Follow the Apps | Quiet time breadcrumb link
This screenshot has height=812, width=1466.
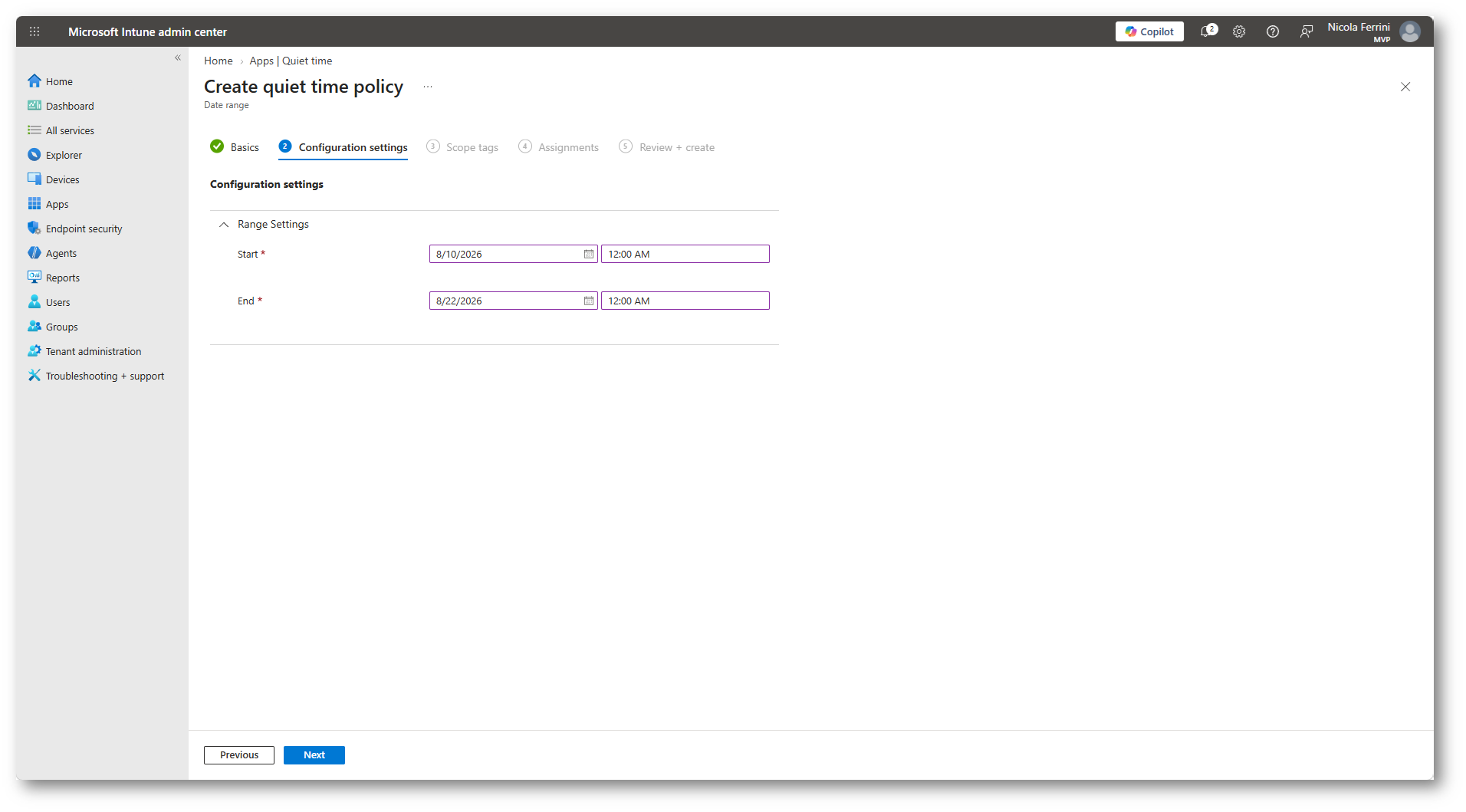pos(291,61)
